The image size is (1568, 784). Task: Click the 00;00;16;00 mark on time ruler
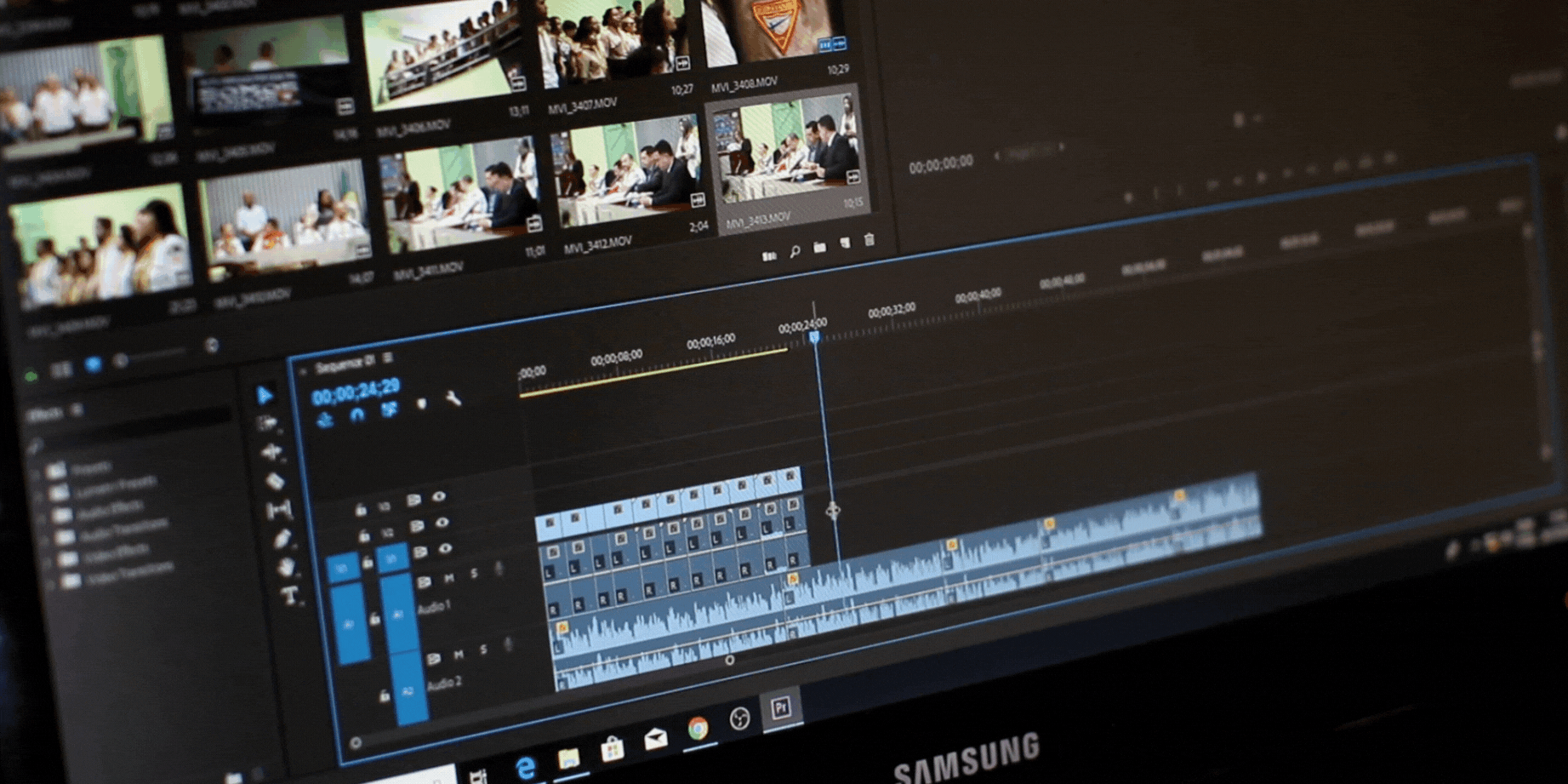710,342
